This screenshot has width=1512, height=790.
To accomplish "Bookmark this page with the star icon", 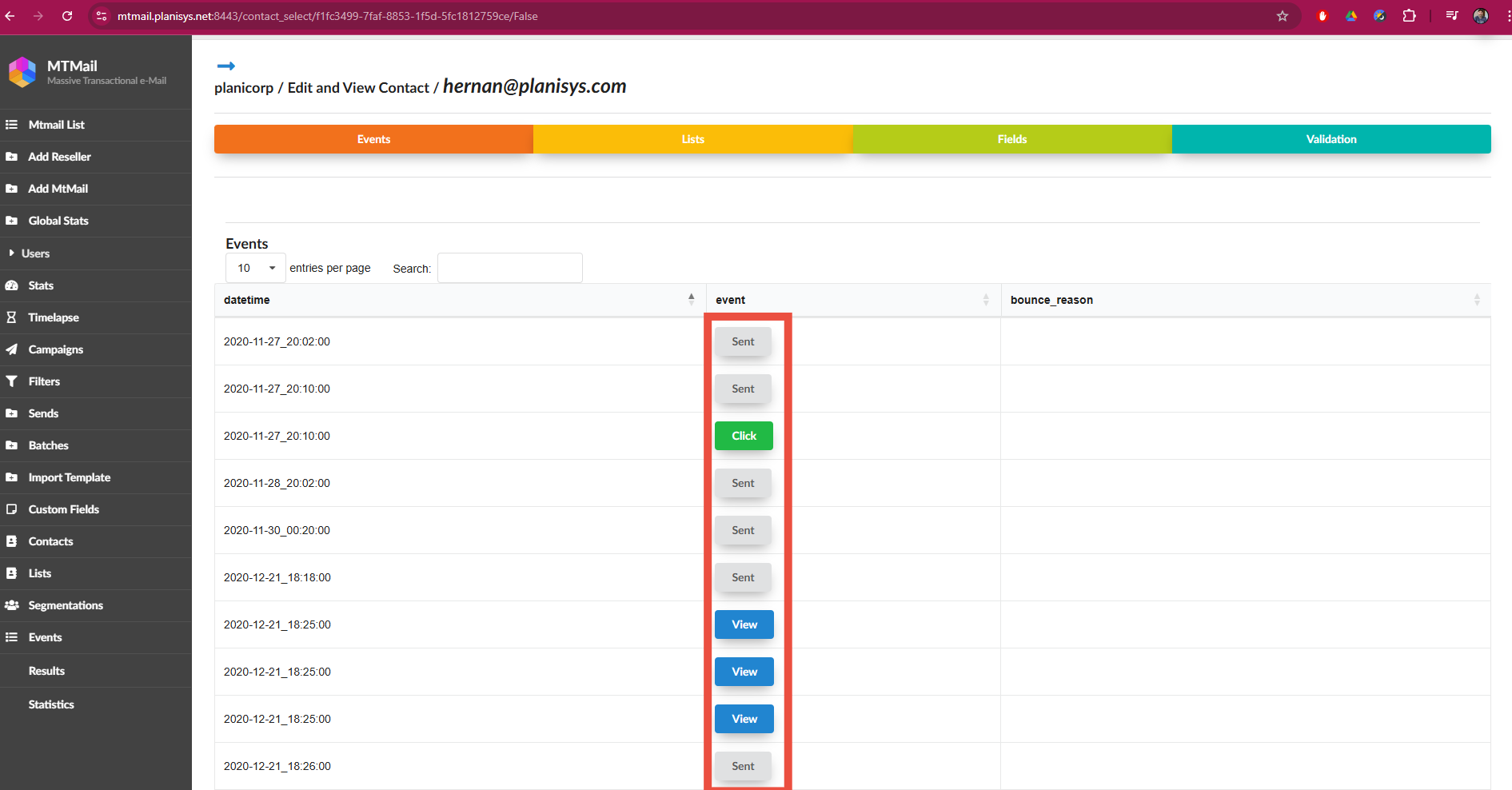I will [x=1283, y=16].
